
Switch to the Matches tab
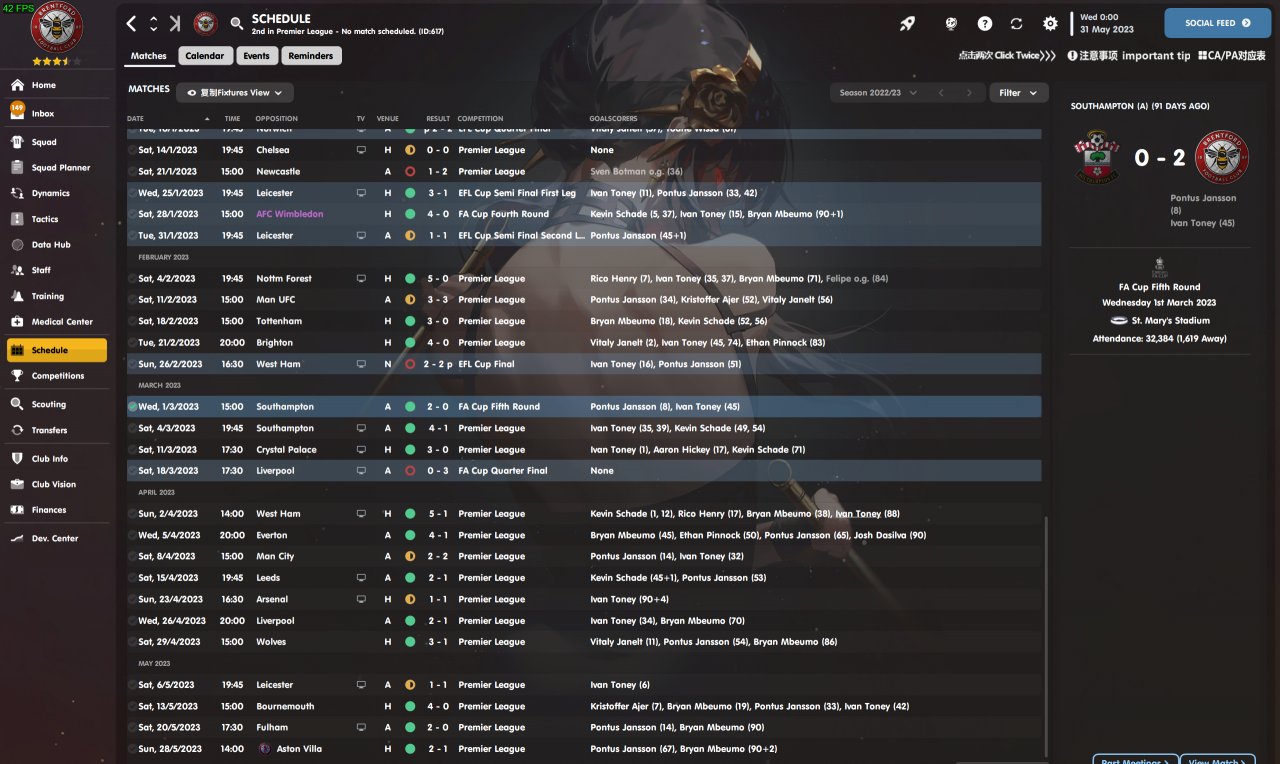point(149,56)
